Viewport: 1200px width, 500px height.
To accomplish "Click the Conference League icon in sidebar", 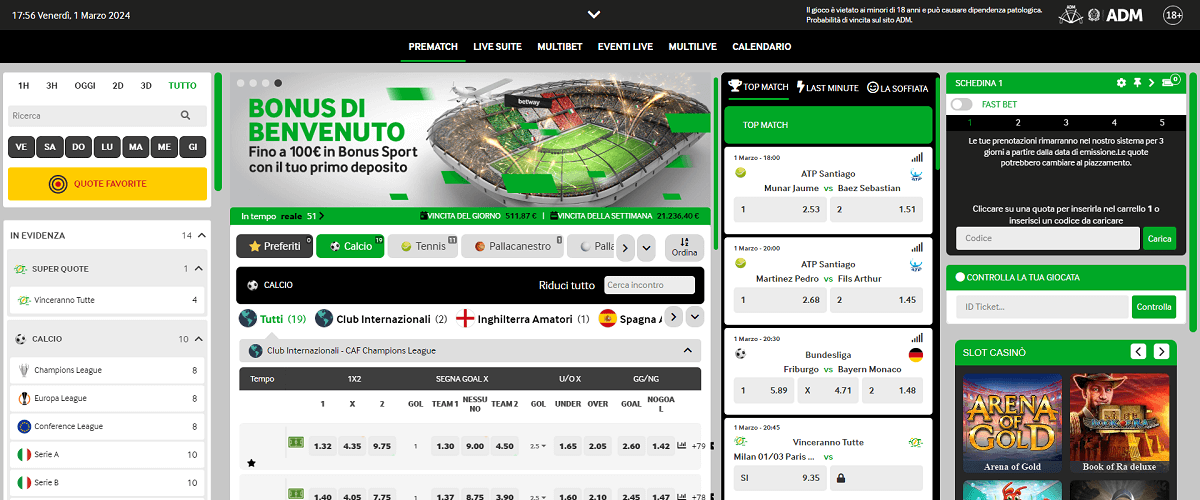I will 23,426.
